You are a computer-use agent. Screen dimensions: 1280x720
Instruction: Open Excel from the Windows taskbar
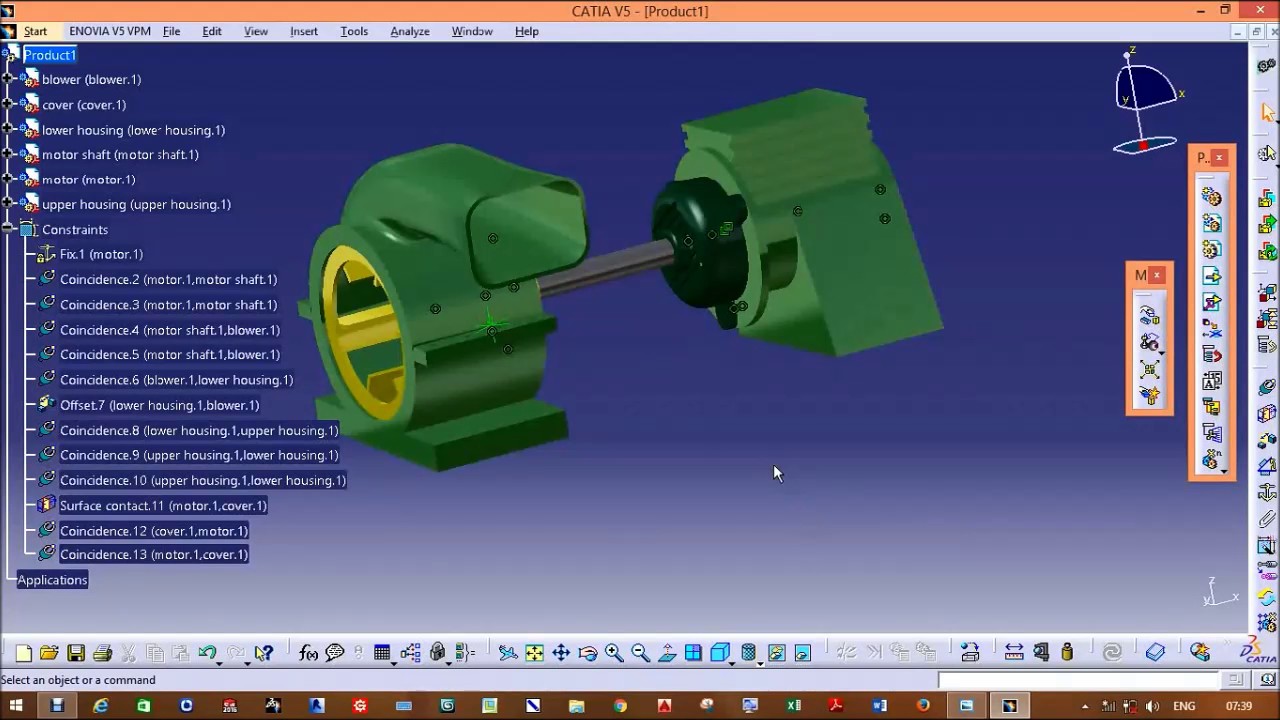coord(793,706)
